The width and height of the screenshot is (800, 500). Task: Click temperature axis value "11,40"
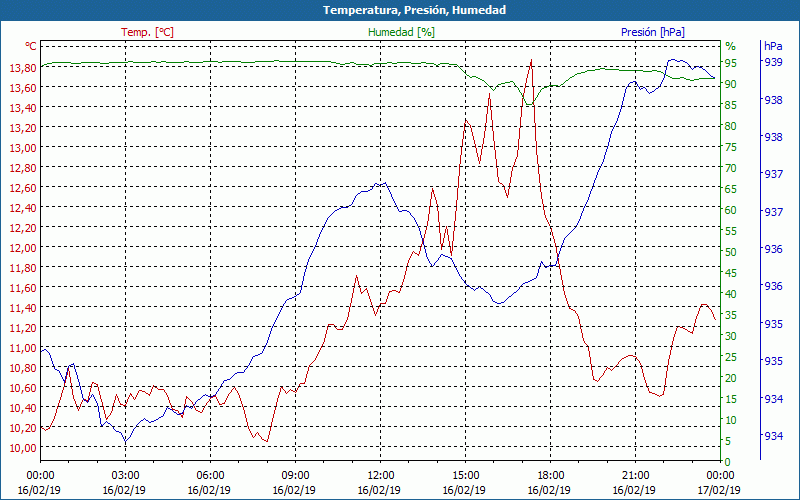click(x=22, y=308)
